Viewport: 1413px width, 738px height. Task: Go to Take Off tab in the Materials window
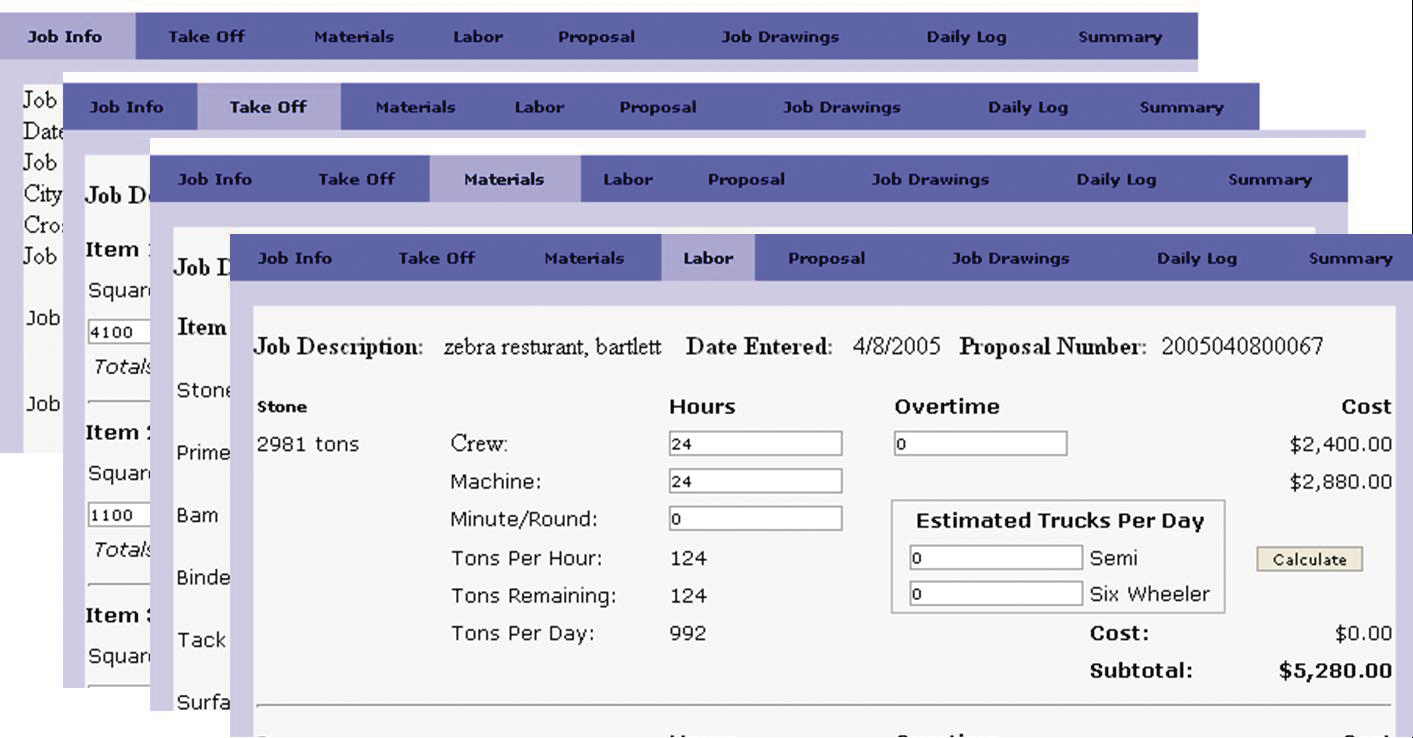pyautogui.click(x=356, y=179)
